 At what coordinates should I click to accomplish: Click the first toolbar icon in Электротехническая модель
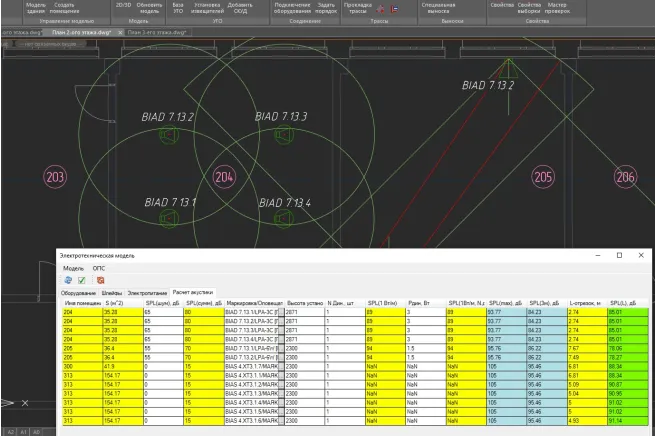click(x=68, y=281)
